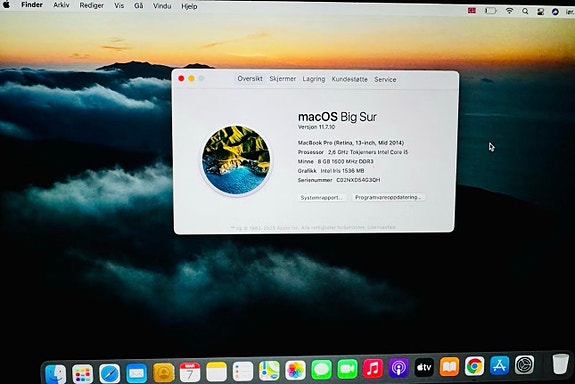Image resolution: width=575 pixels, height=384 pixels.
Task: Open the Calendar app in the dock
Action: tap(190, 372)
